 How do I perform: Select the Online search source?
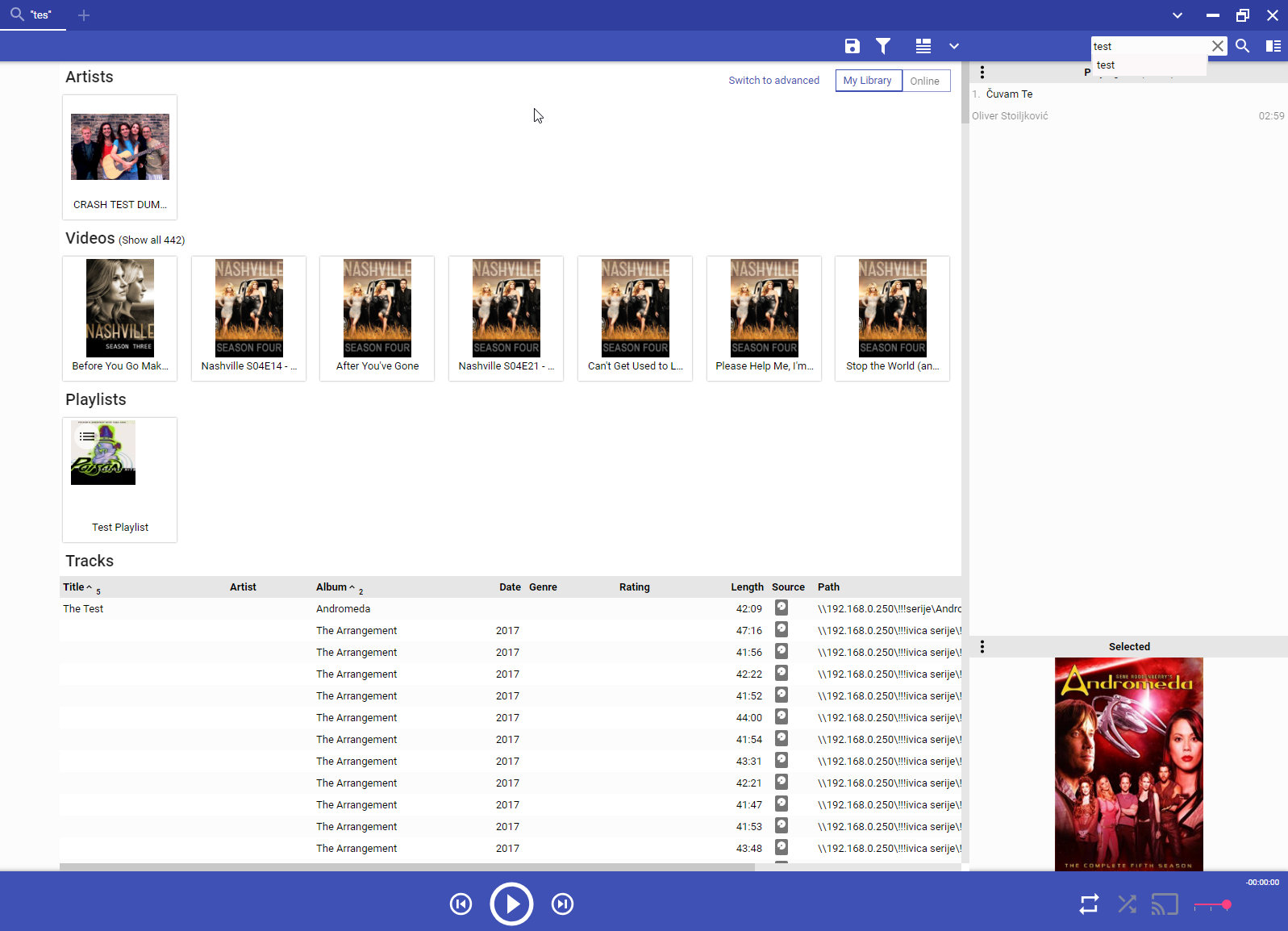[925, 81]
